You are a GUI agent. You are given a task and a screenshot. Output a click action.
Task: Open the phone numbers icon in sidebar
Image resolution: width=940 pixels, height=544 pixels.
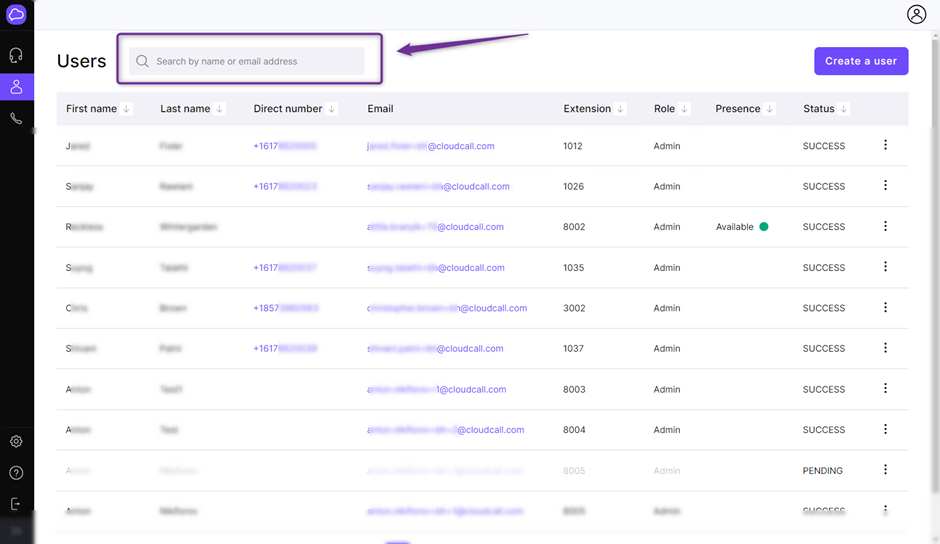pyautogui.click(x=16, y=119)
